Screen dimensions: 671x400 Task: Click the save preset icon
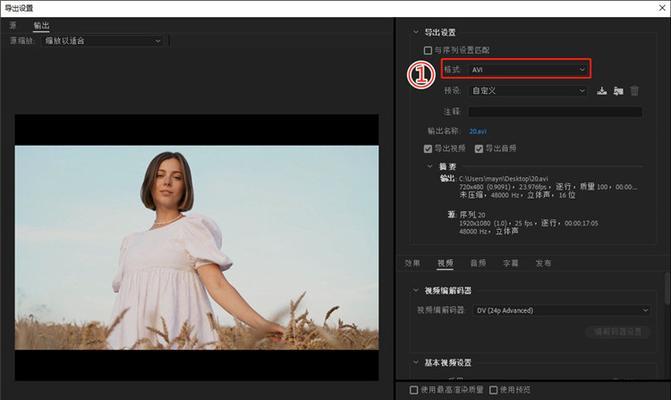(602, 91)
